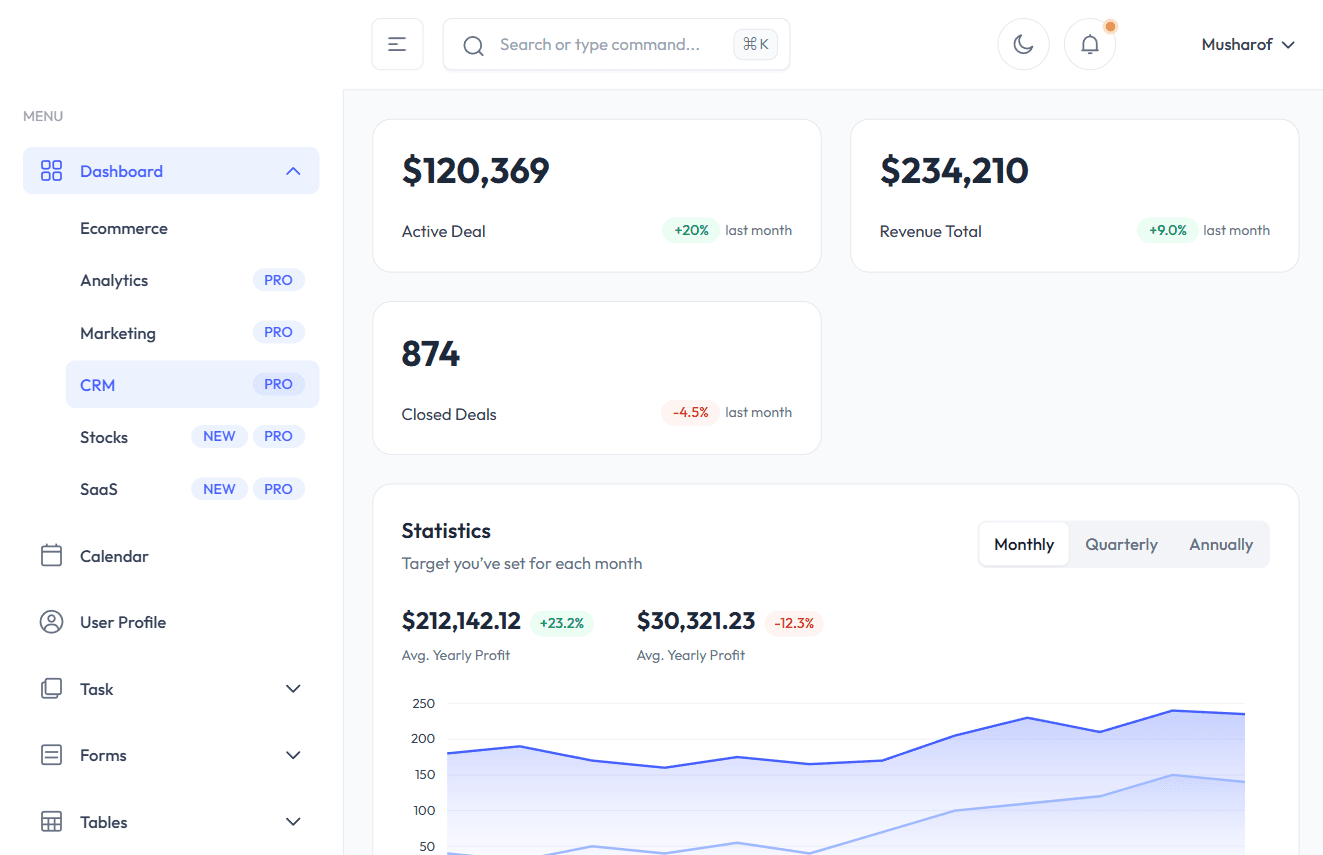Click the User Profile icon
Screen dimensions: 1323x855
pyautogui.click(x=51, y=621)
